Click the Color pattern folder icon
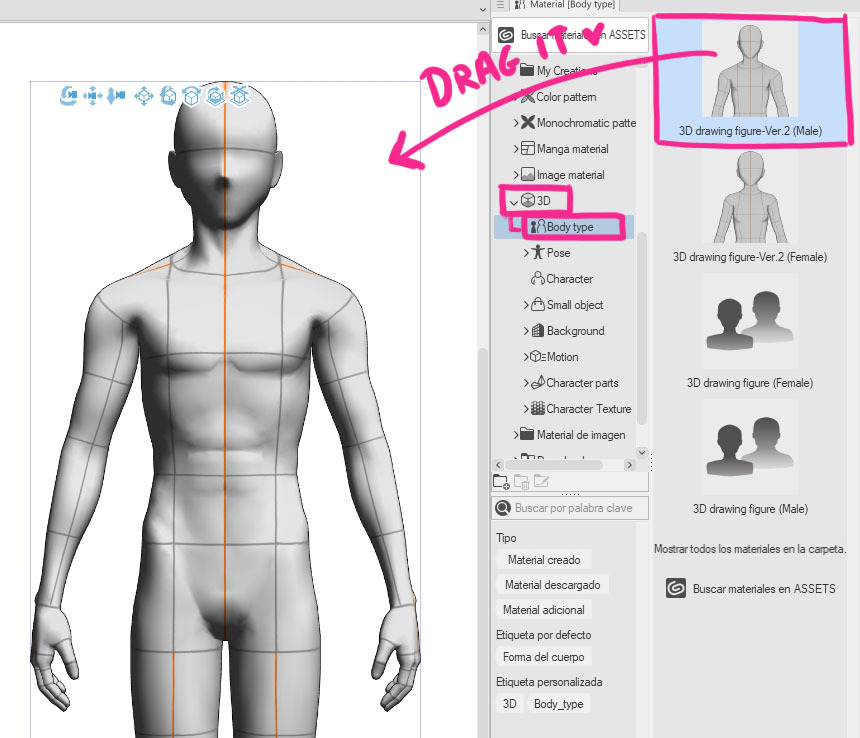The height and width of the screenshot is (738, 860). click(x=528, y=96)
